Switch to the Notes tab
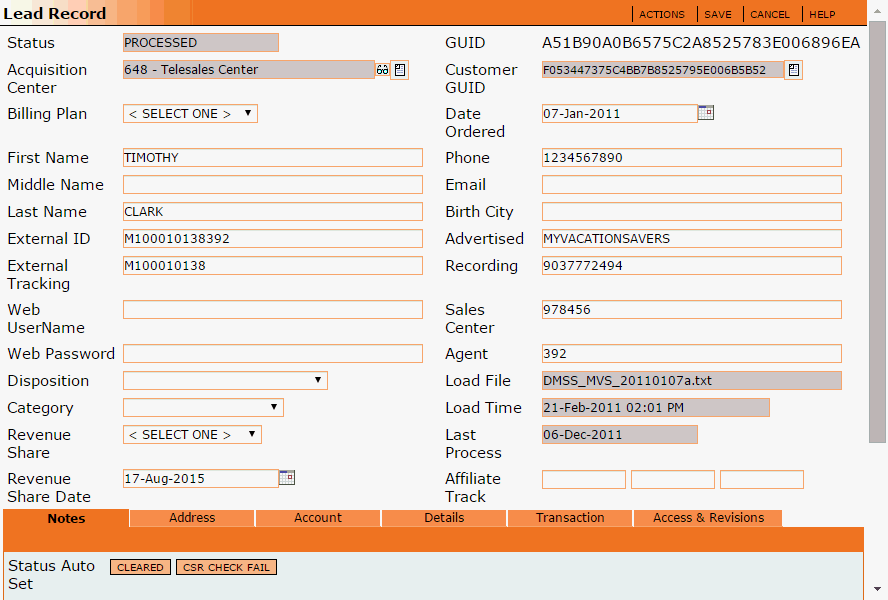This screenshot has width=888, height=600. pos(66,518)
